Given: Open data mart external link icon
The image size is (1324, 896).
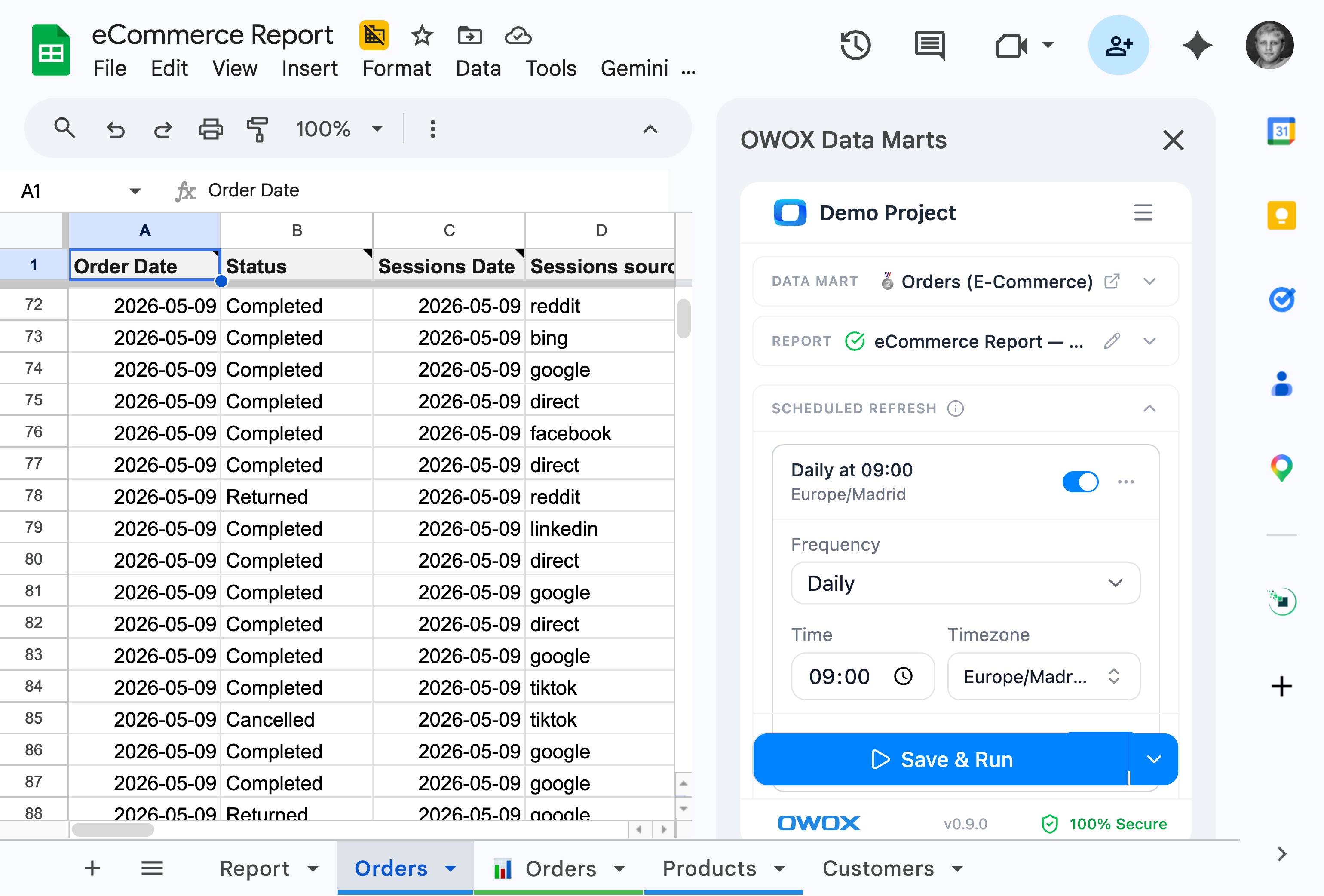Looking at the screenshot, I should pos(1112,282).
